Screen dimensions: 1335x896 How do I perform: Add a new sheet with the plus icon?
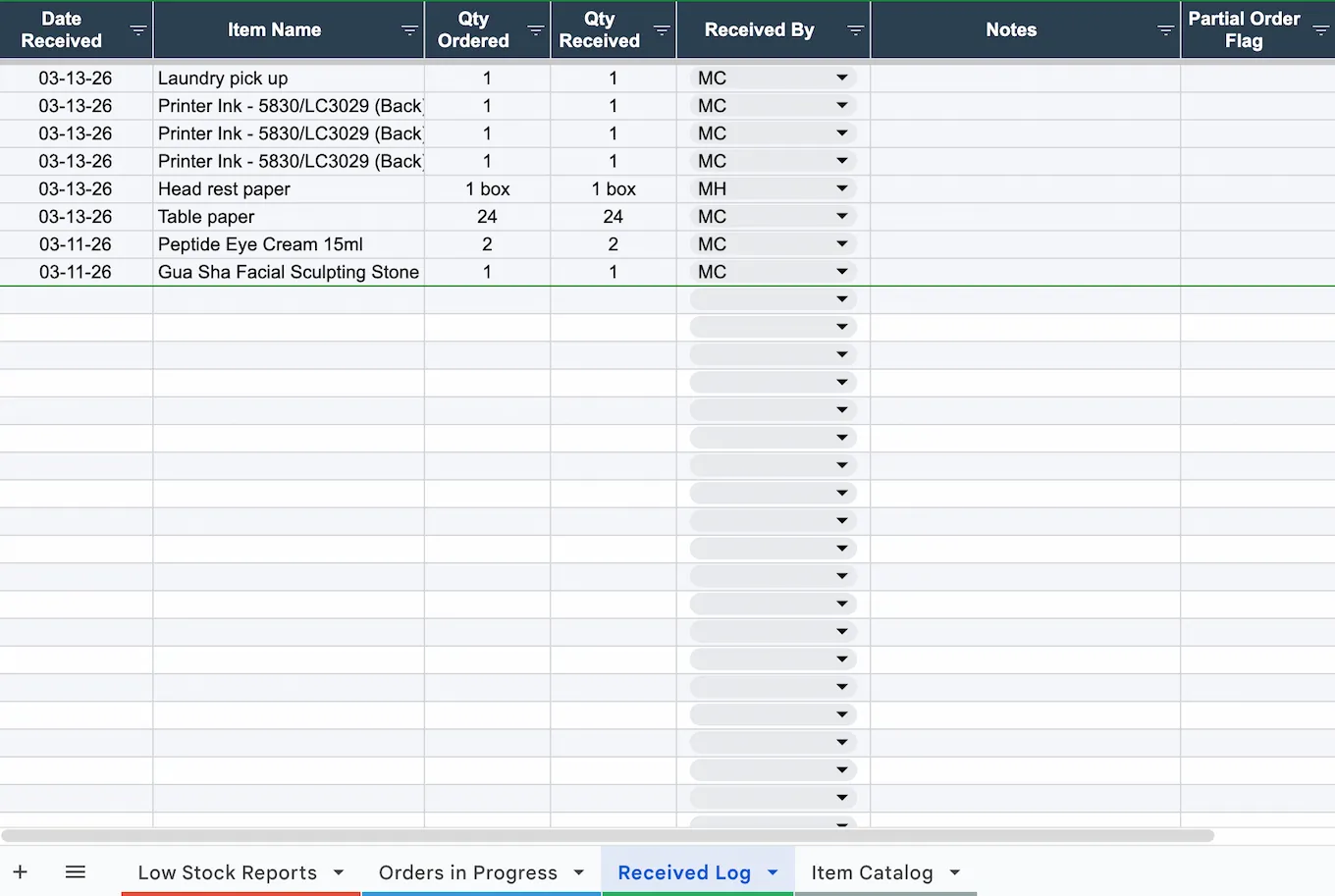[21, 871]
